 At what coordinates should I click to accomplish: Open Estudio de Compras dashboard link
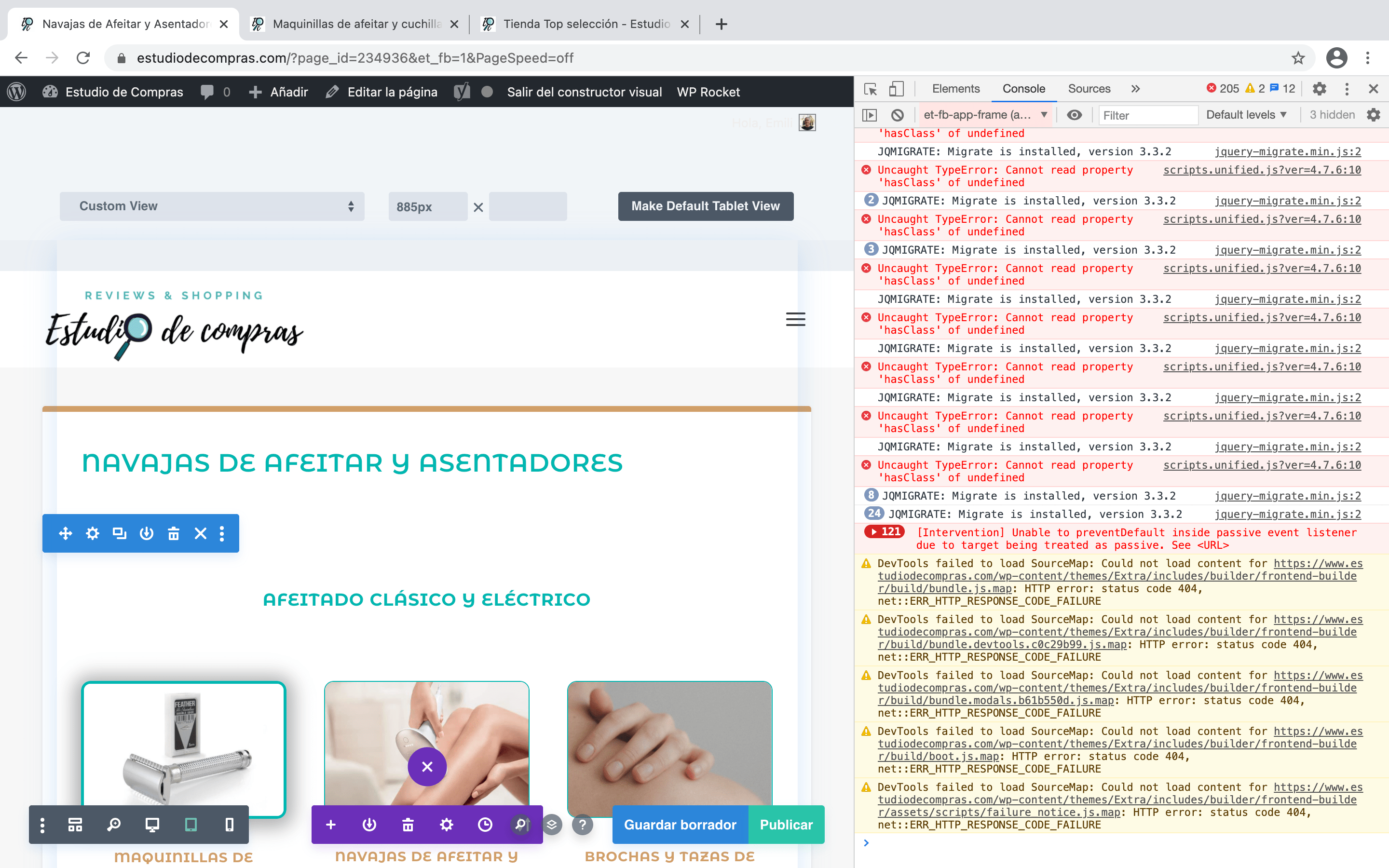point(113,92)
